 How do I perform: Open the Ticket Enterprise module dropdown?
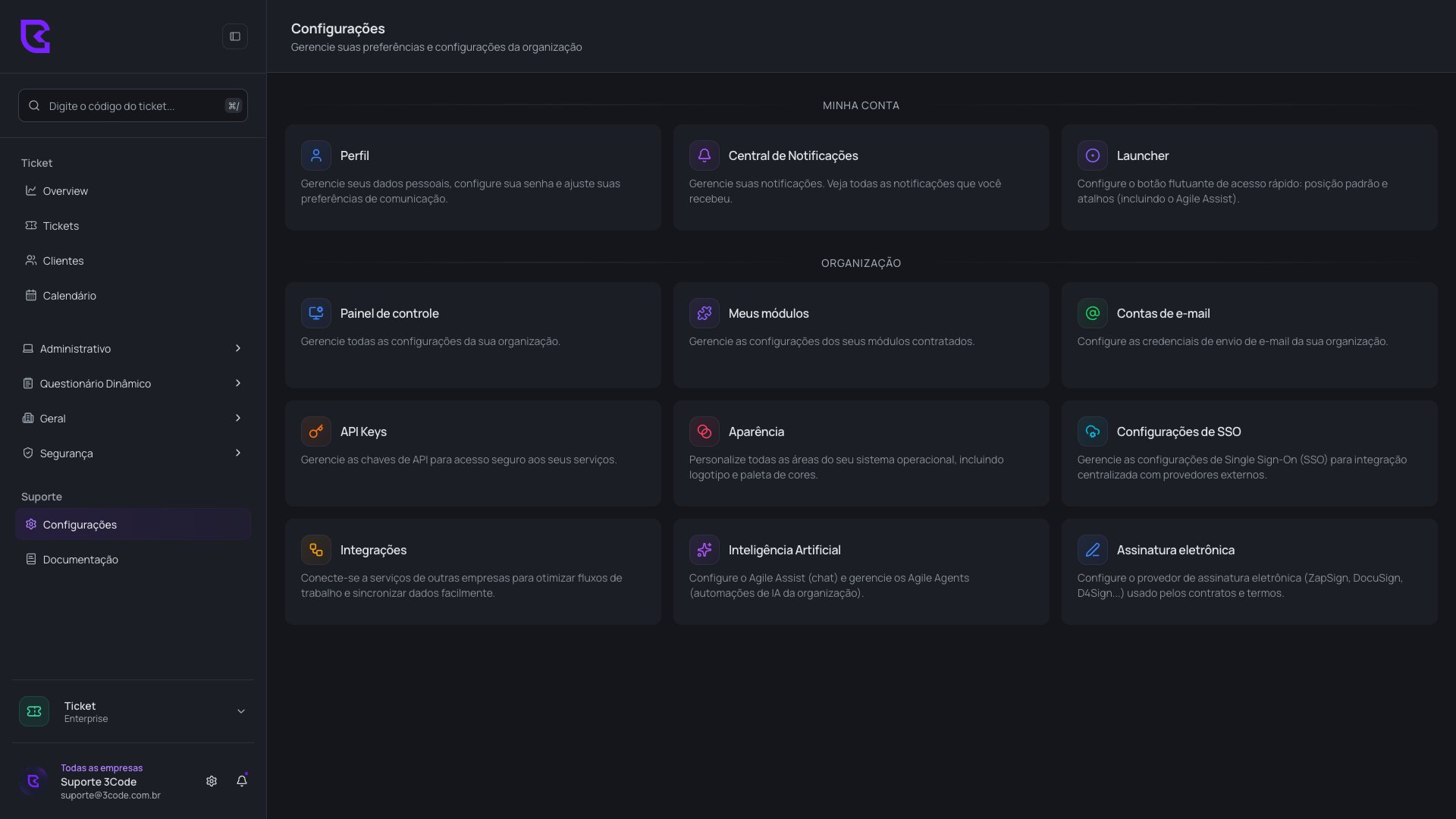[133, 711]
